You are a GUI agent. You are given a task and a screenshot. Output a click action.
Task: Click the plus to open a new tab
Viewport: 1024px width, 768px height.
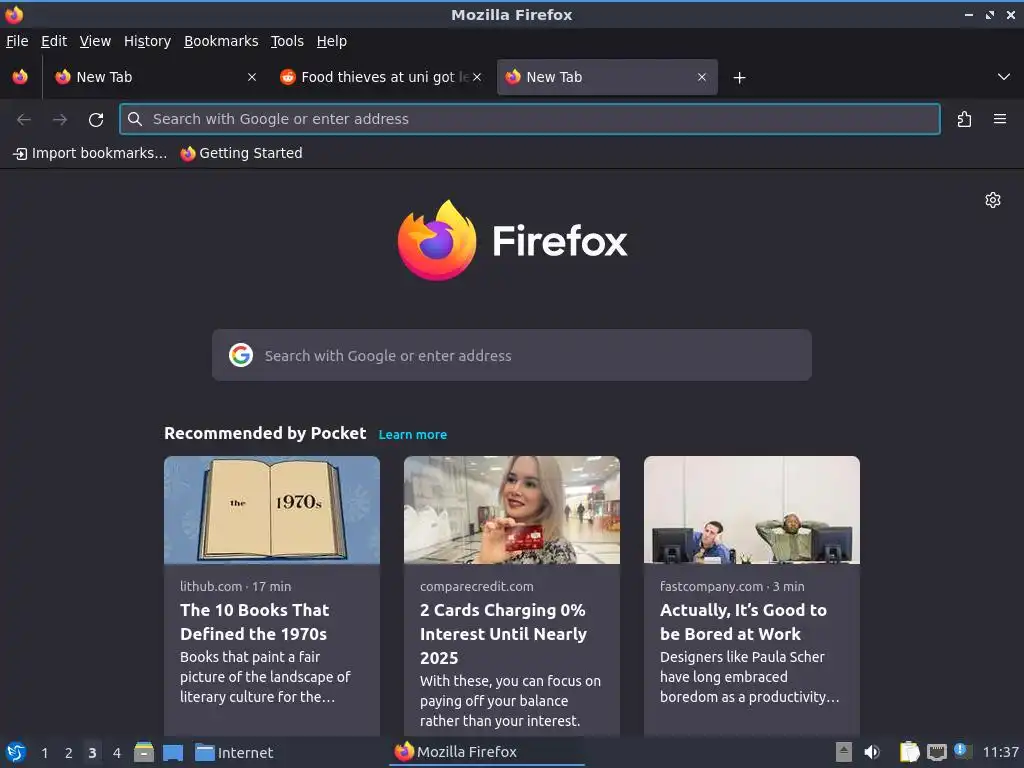(739, 78)
